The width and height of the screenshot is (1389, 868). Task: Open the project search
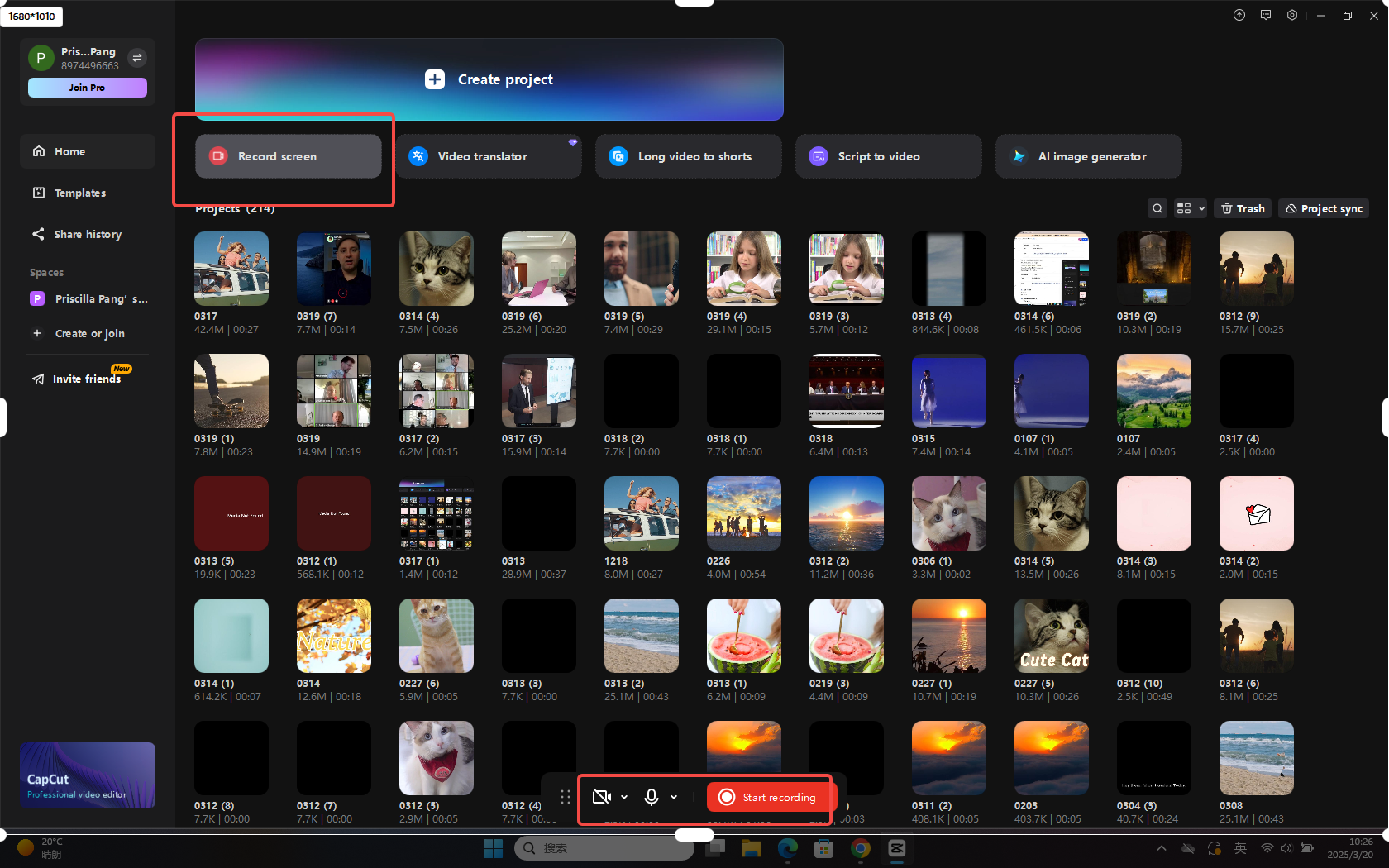point(1157,208)
